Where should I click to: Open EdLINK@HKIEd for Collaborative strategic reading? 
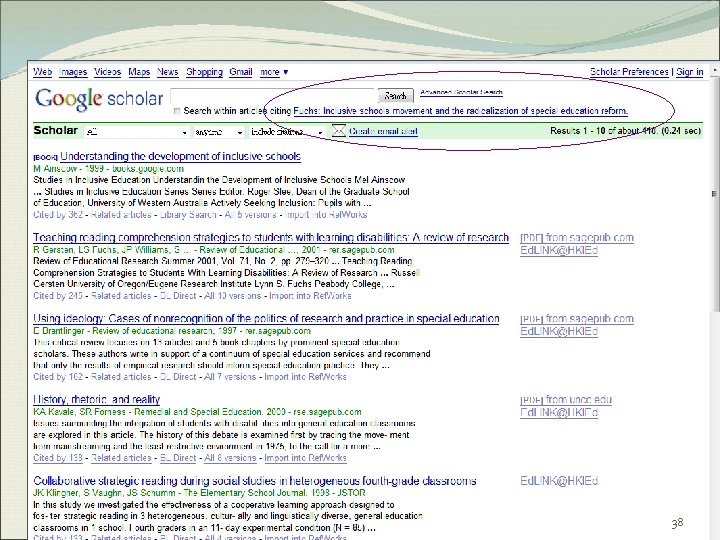pos(559,481)
